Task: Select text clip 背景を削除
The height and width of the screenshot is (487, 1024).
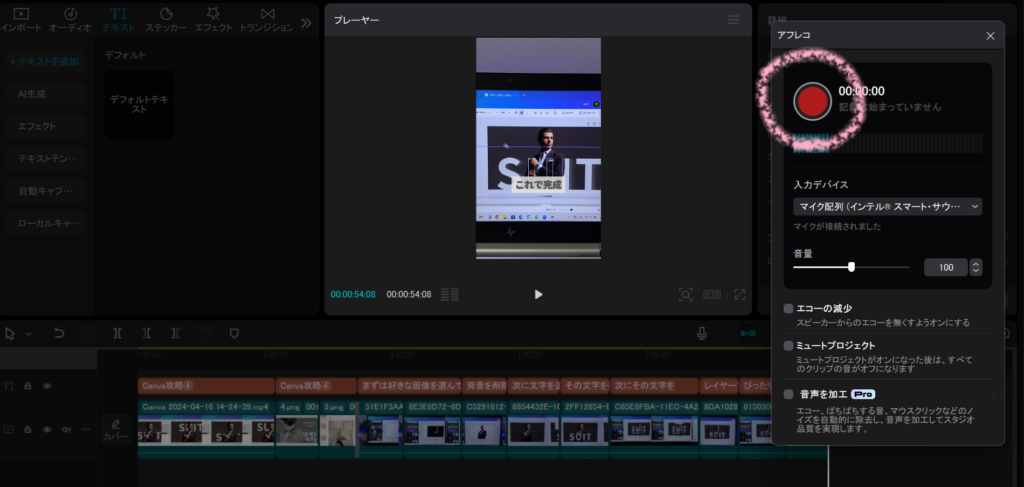Action: click(x=485, y=386)
